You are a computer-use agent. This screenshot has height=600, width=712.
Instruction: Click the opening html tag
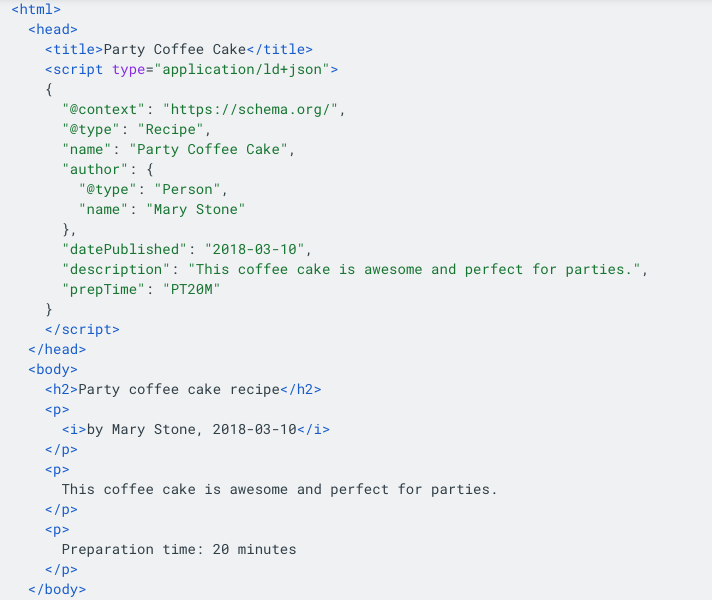[36, 10]
